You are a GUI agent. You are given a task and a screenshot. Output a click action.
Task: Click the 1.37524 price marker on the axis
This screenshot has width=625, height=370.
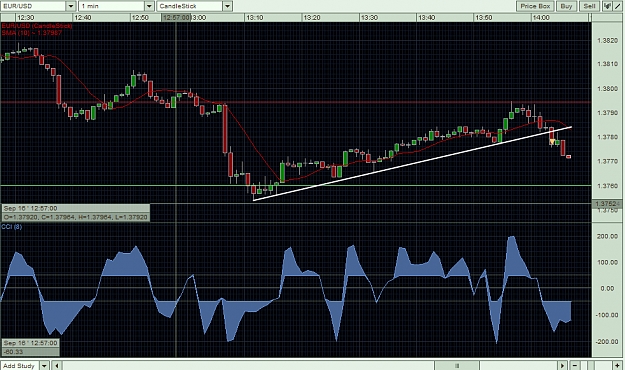607,204
